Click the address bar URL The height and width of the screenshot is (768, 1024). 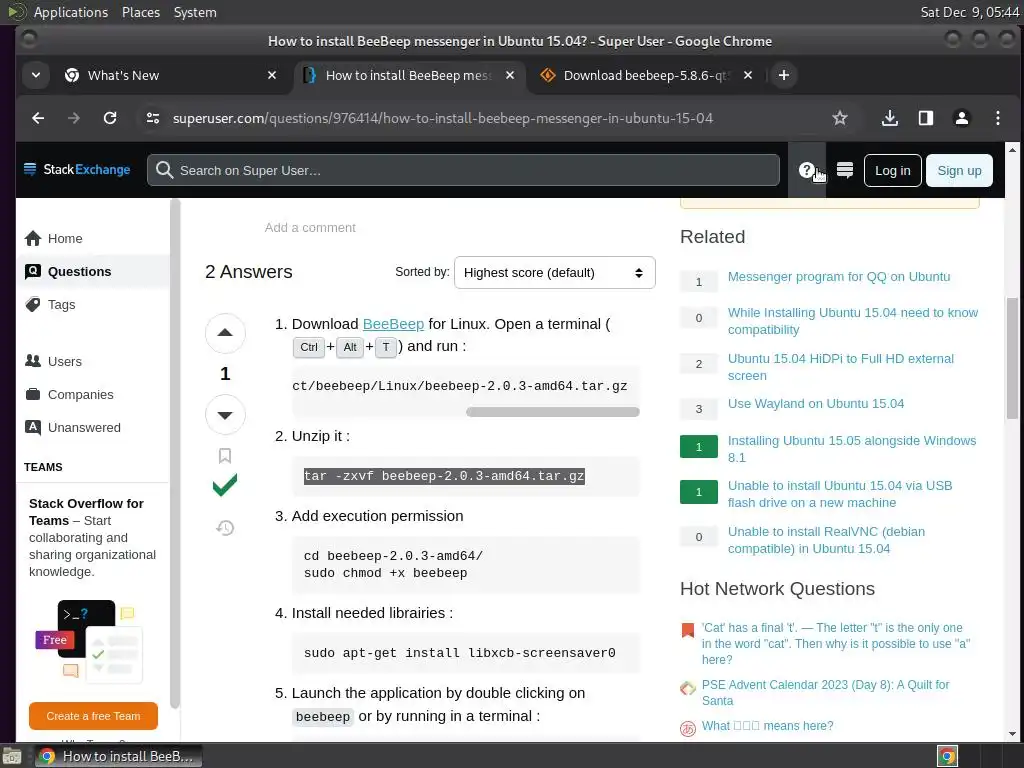point(442,118)
